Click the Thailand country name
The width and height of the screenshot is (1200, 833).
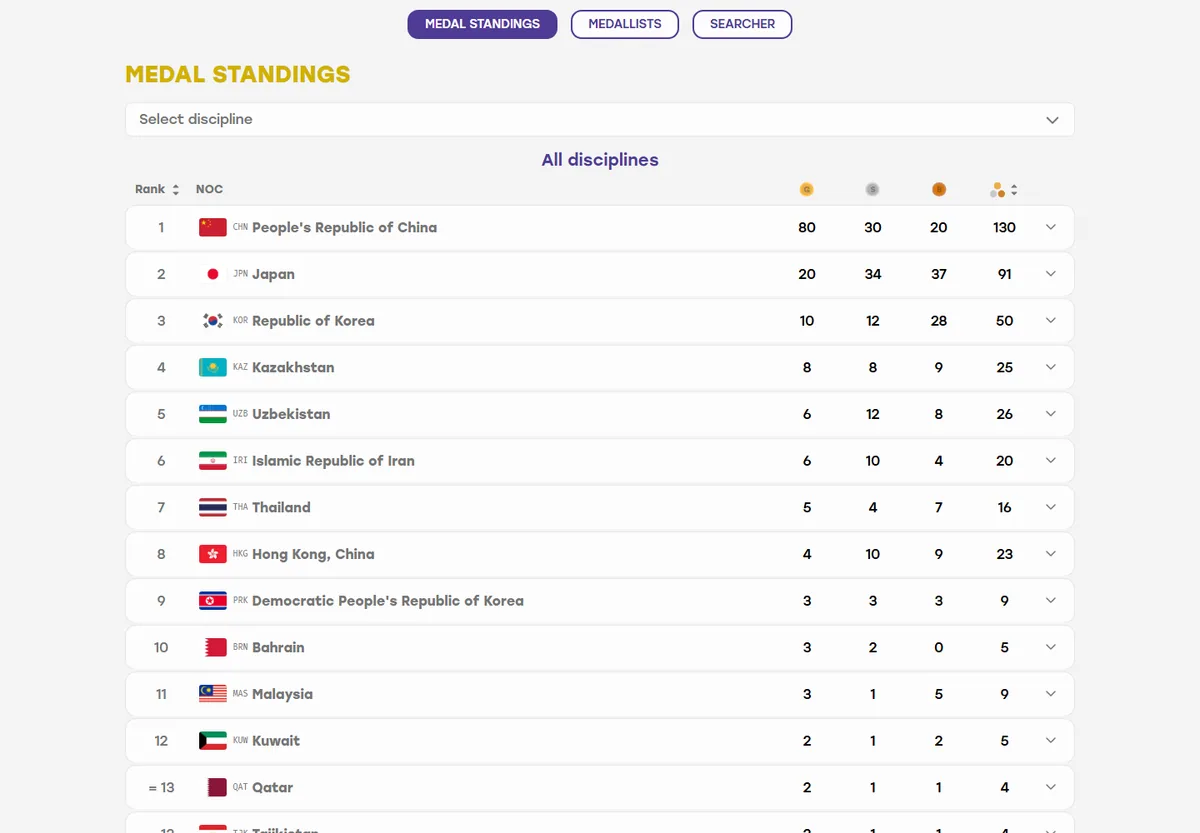click(281, 507)
